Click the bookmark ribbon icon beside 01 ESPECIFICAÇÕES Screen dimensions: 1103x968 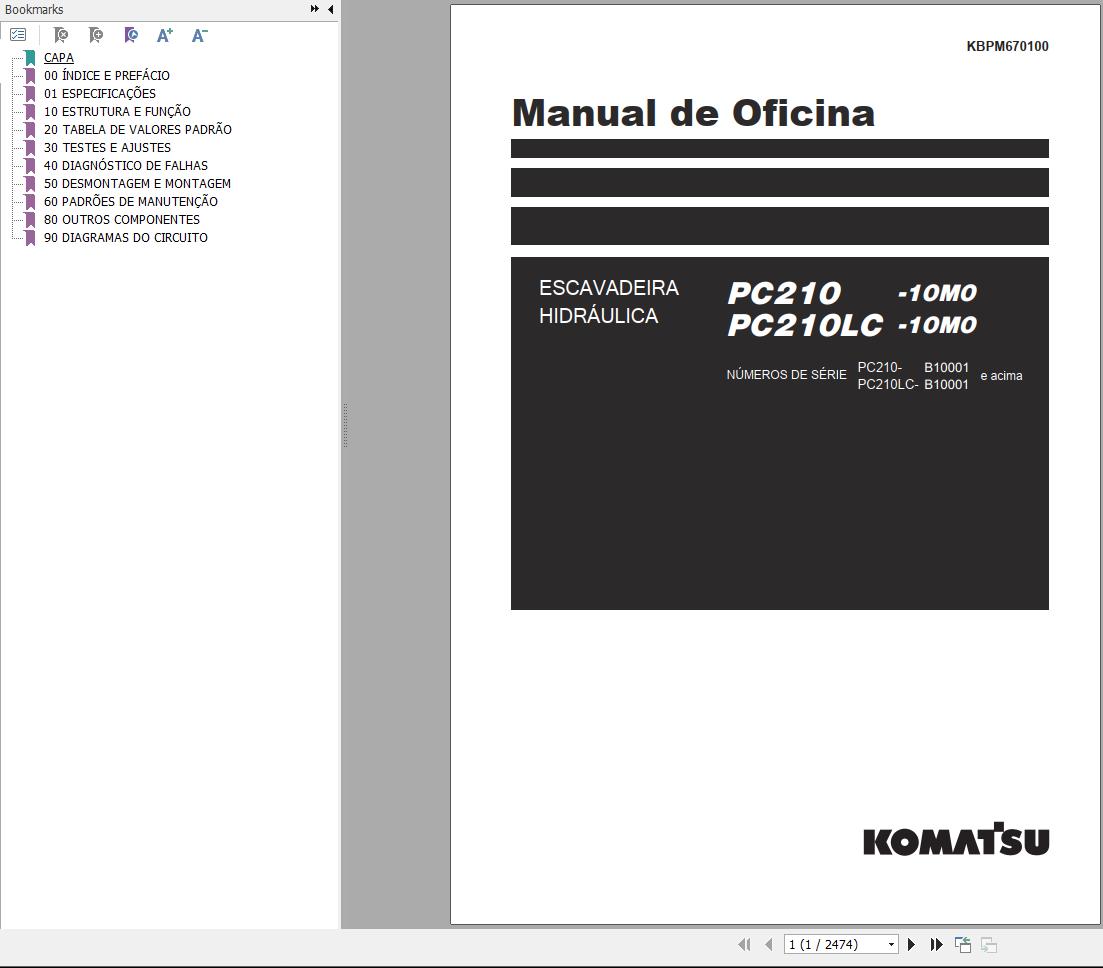tap(30, 94)
